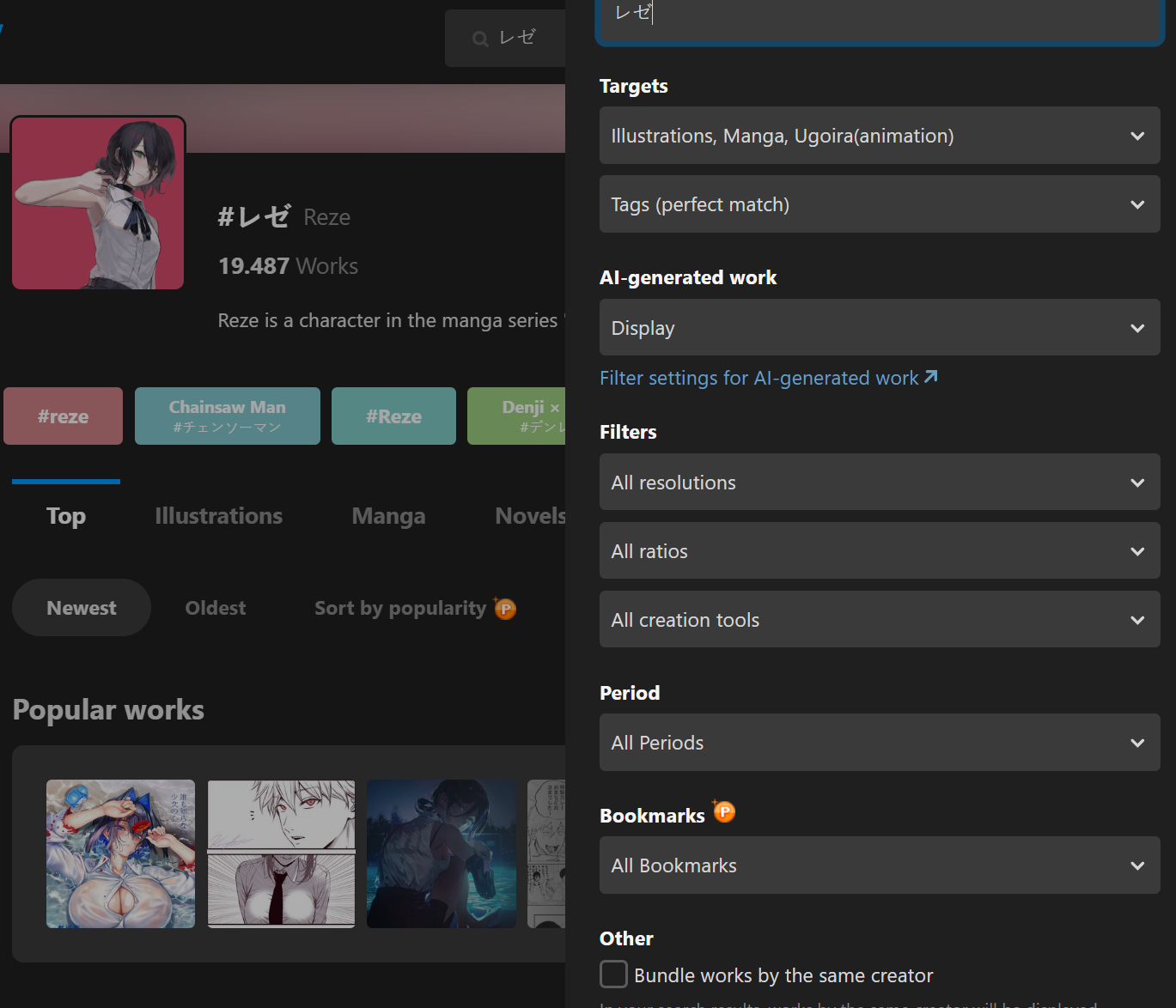This screenshot has width=1176, height=1008.
Task: Expand the AI-generated work Display dropdown
Action: [880, 327]
